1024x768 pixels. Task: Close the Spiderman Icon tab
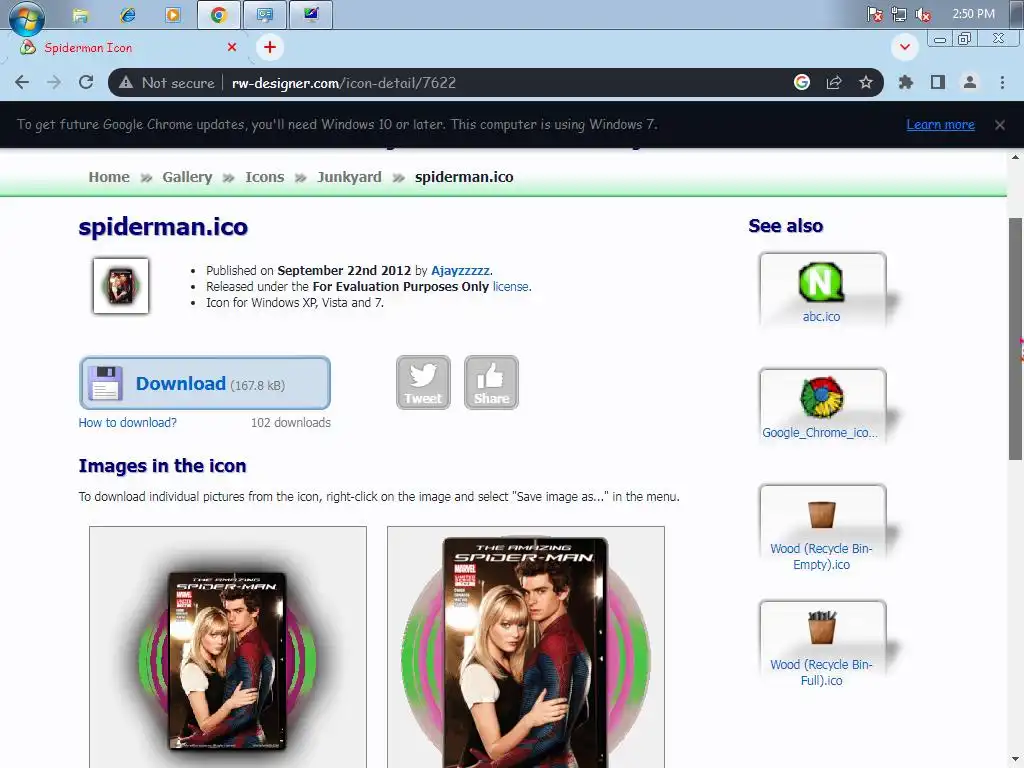(232, 47)
